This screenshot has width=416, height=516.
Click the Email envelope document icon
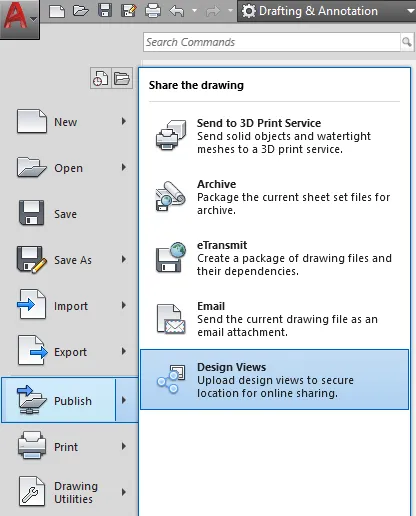171,319
